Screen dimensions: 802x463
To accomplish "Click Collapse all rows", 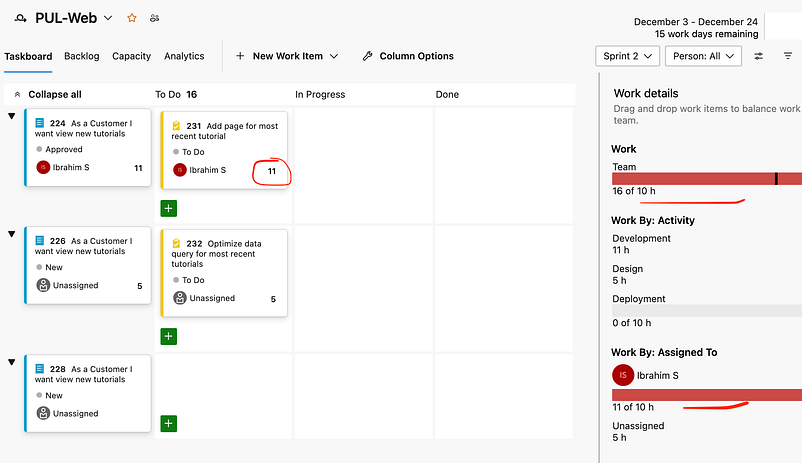I will [x=48, y=94].
